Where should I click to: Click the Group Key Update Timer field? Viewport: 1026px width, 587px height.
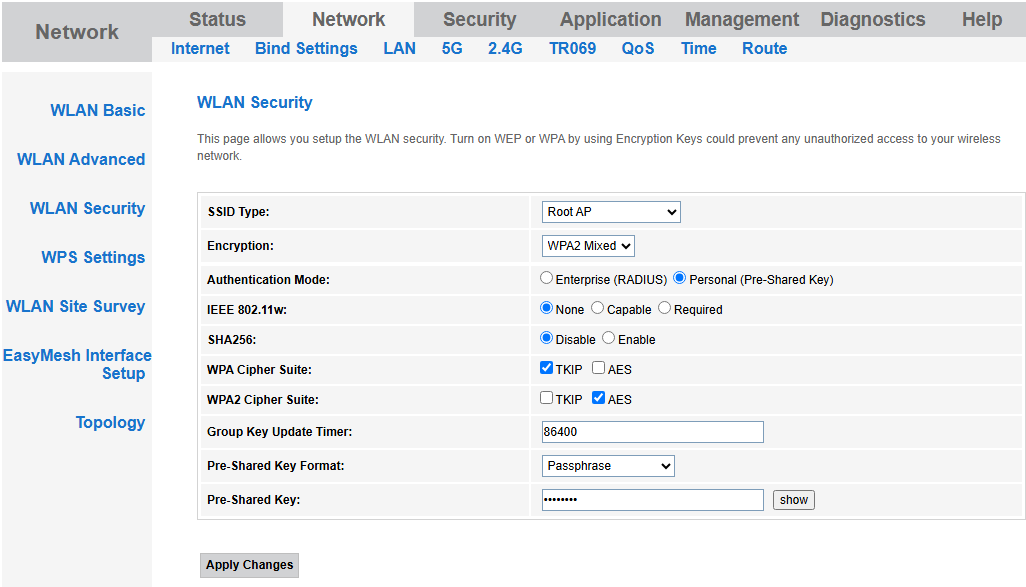(652, 432)
